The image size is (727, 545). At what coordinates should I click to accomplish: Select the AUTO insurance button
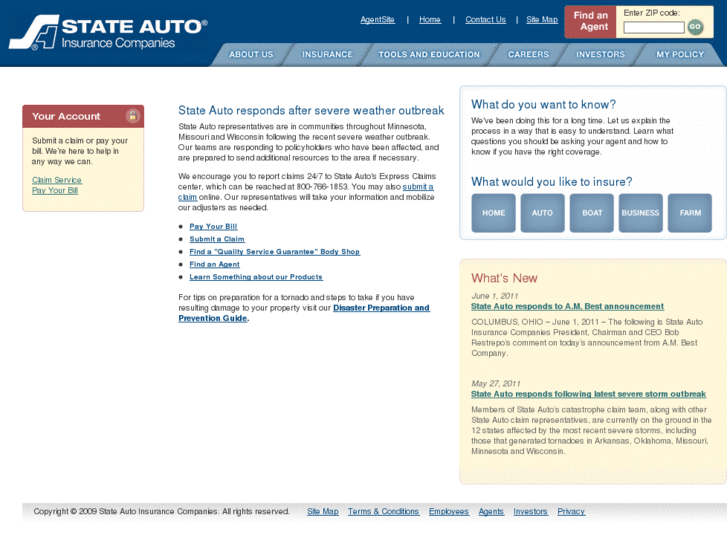tap(542, 213)
